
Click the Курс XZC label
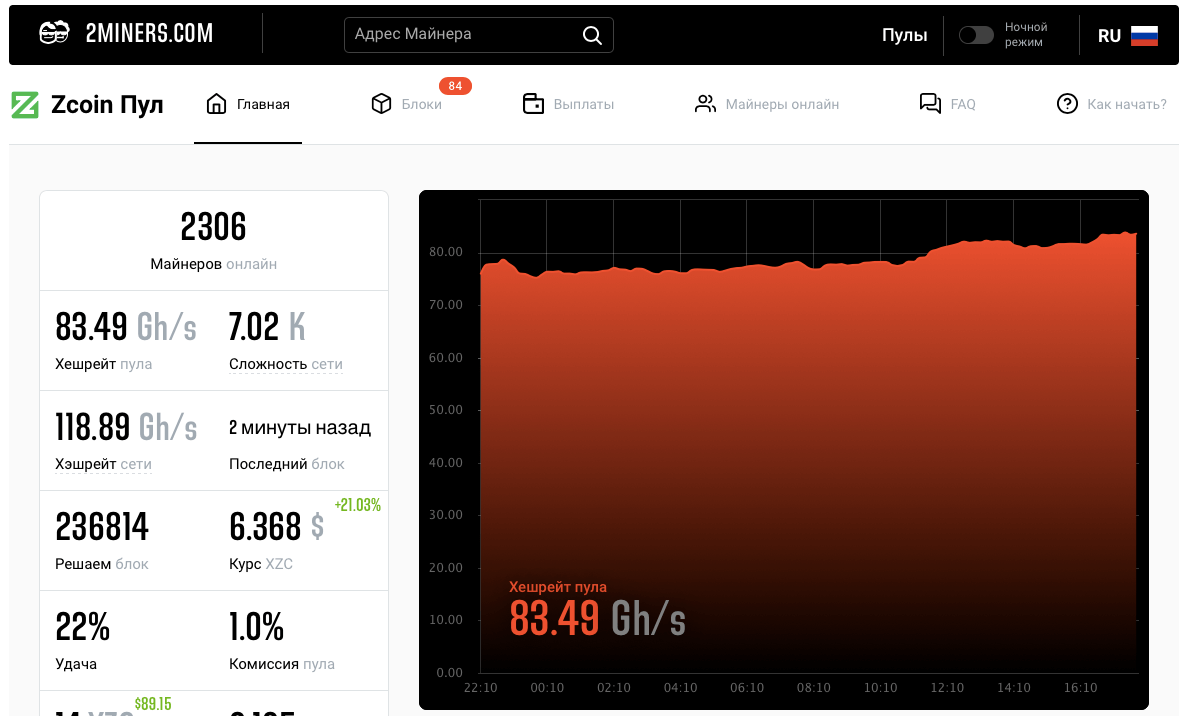[260, 564]
